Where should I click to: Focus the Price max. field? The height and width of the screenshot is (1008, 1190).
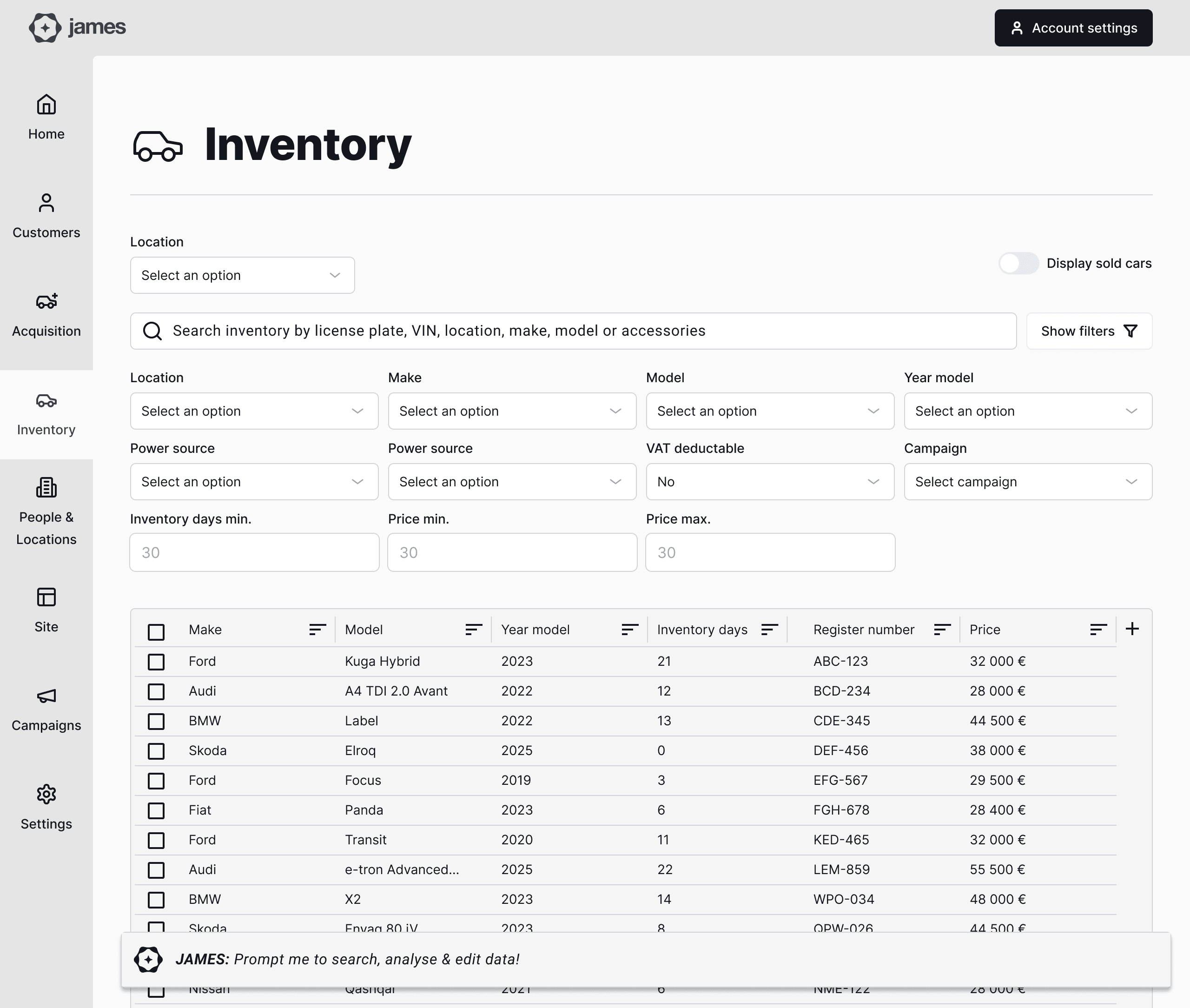770,552
